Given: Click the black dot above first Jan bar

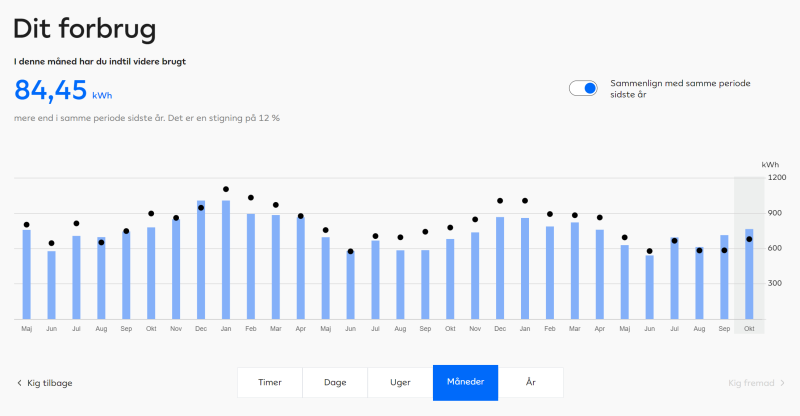Looking at the screenshot, I should coord(226,189).
